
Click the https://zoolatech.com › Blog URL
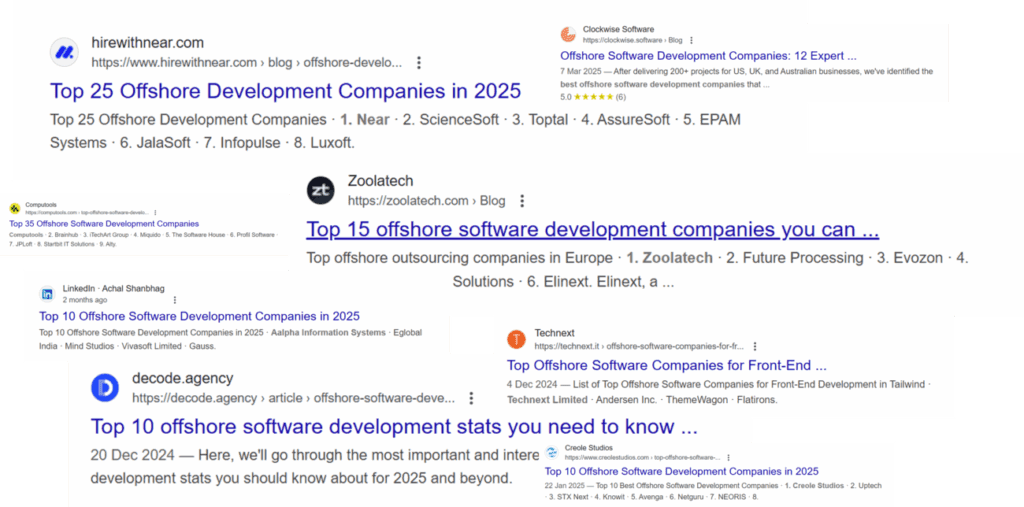[x=426, y=201]
